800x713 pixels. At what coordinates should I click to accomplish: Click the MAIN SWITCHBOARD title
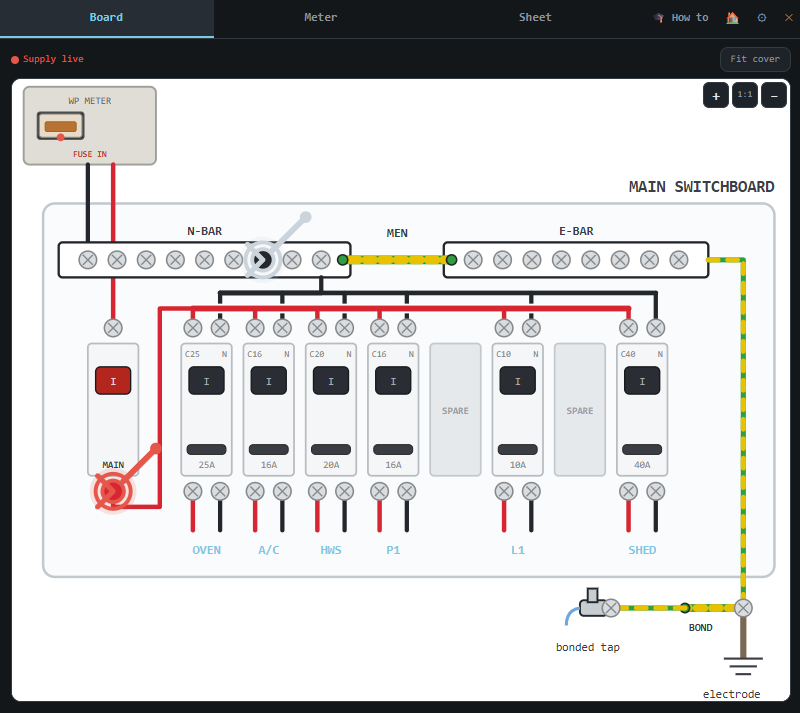point(701,187)
